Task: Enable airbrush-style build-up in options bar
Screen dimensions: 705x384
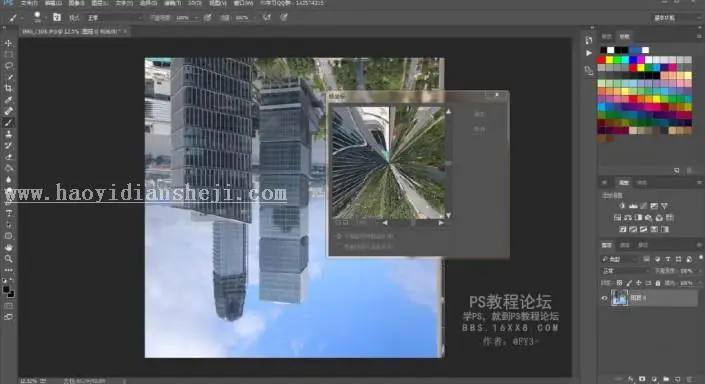Action: tap(267, 18)
